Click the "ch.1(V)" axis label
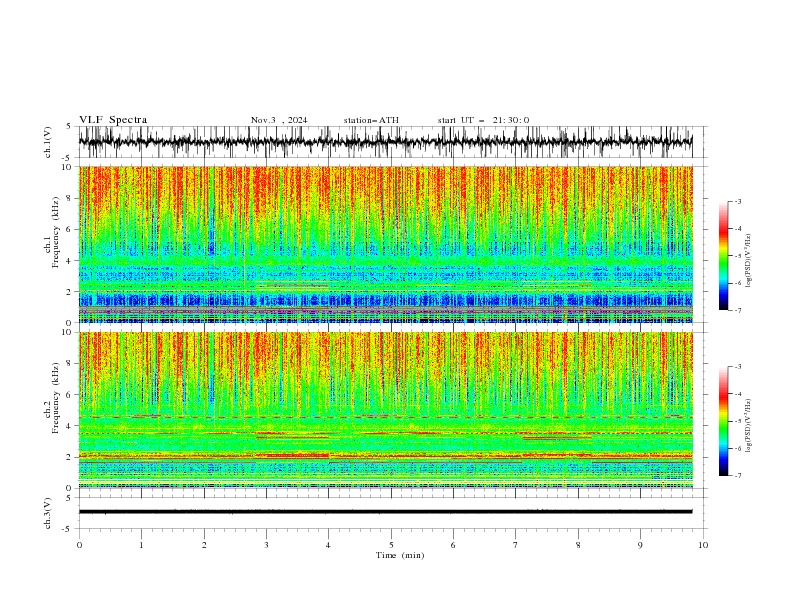The image size is (792, 612). pyautogui.click(x=48, y=142)
